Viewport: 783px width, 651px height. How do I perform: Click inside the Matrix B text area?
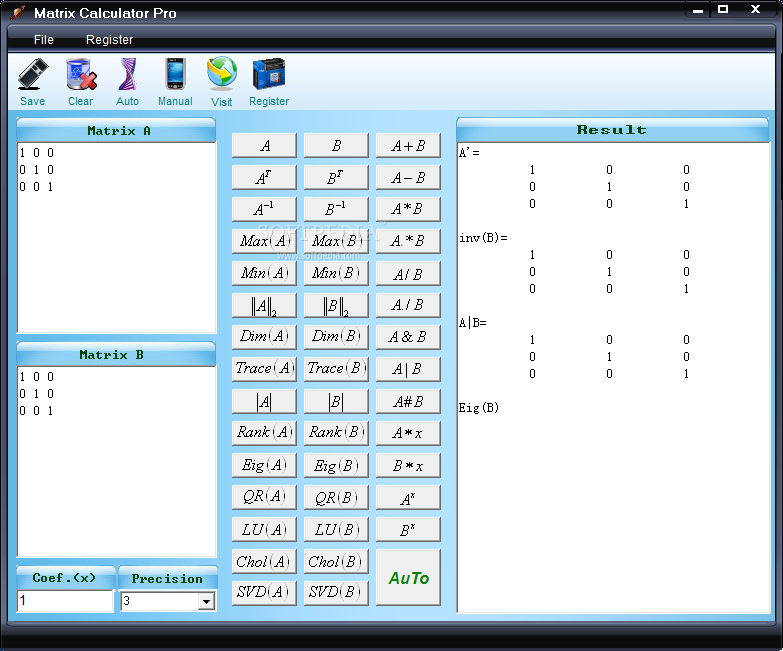[116, 461]
